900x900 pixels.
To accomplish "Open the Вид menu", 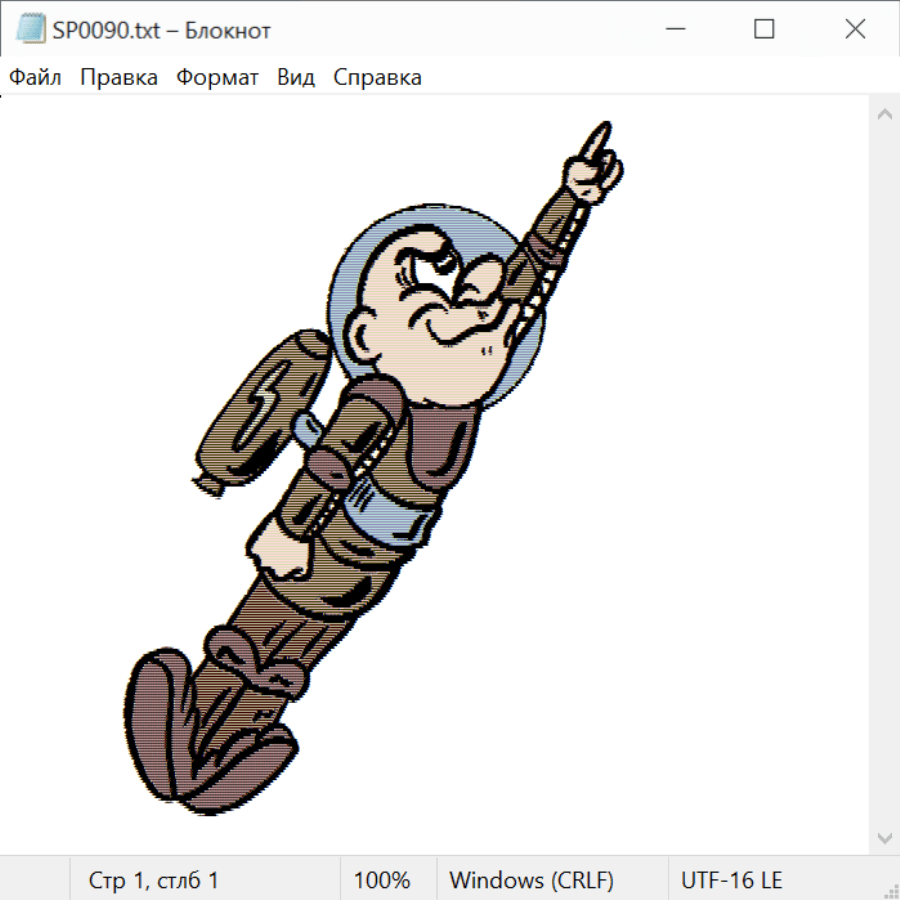I will tap(296, 78).
